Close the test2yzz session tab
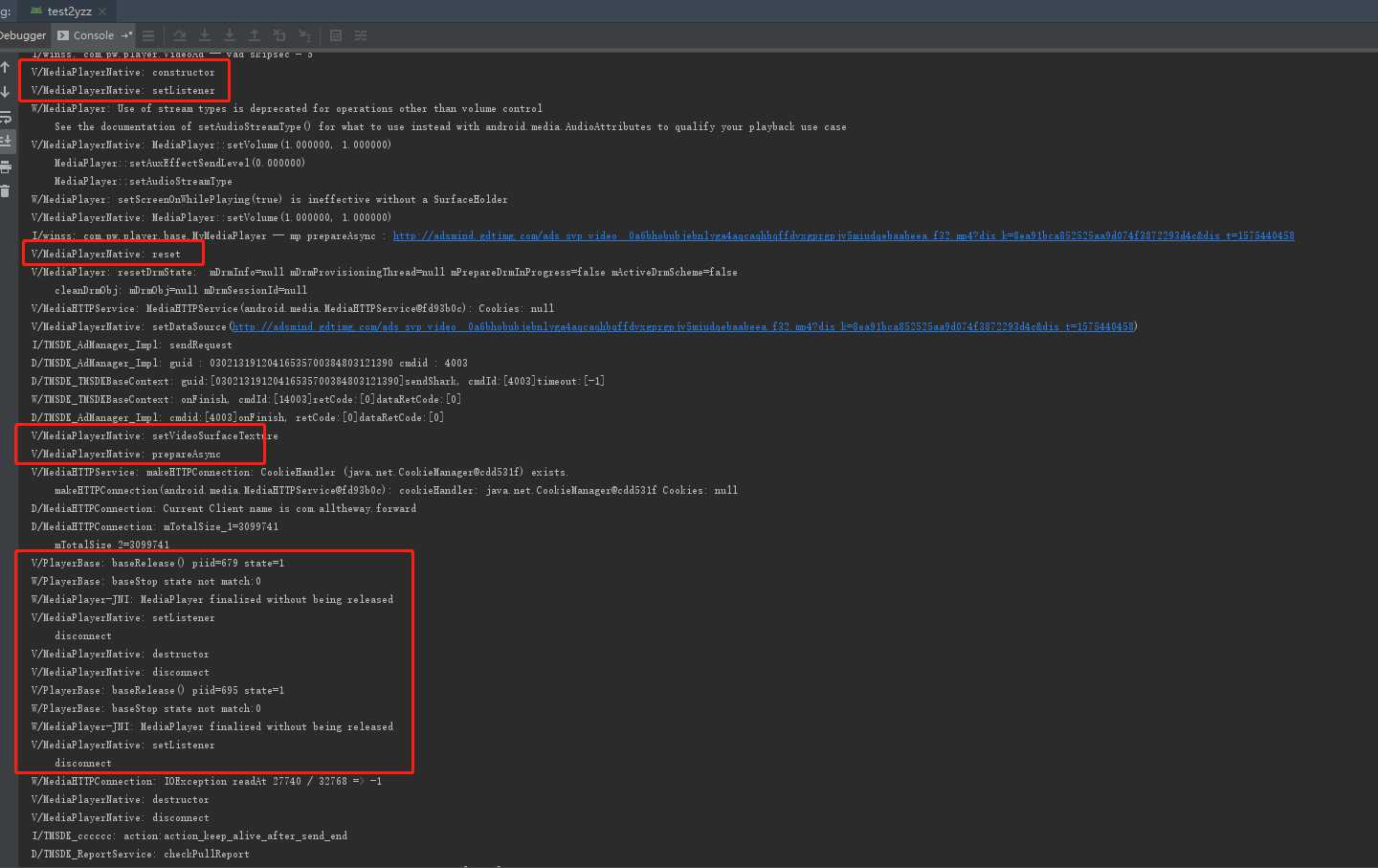 (102, 11)
